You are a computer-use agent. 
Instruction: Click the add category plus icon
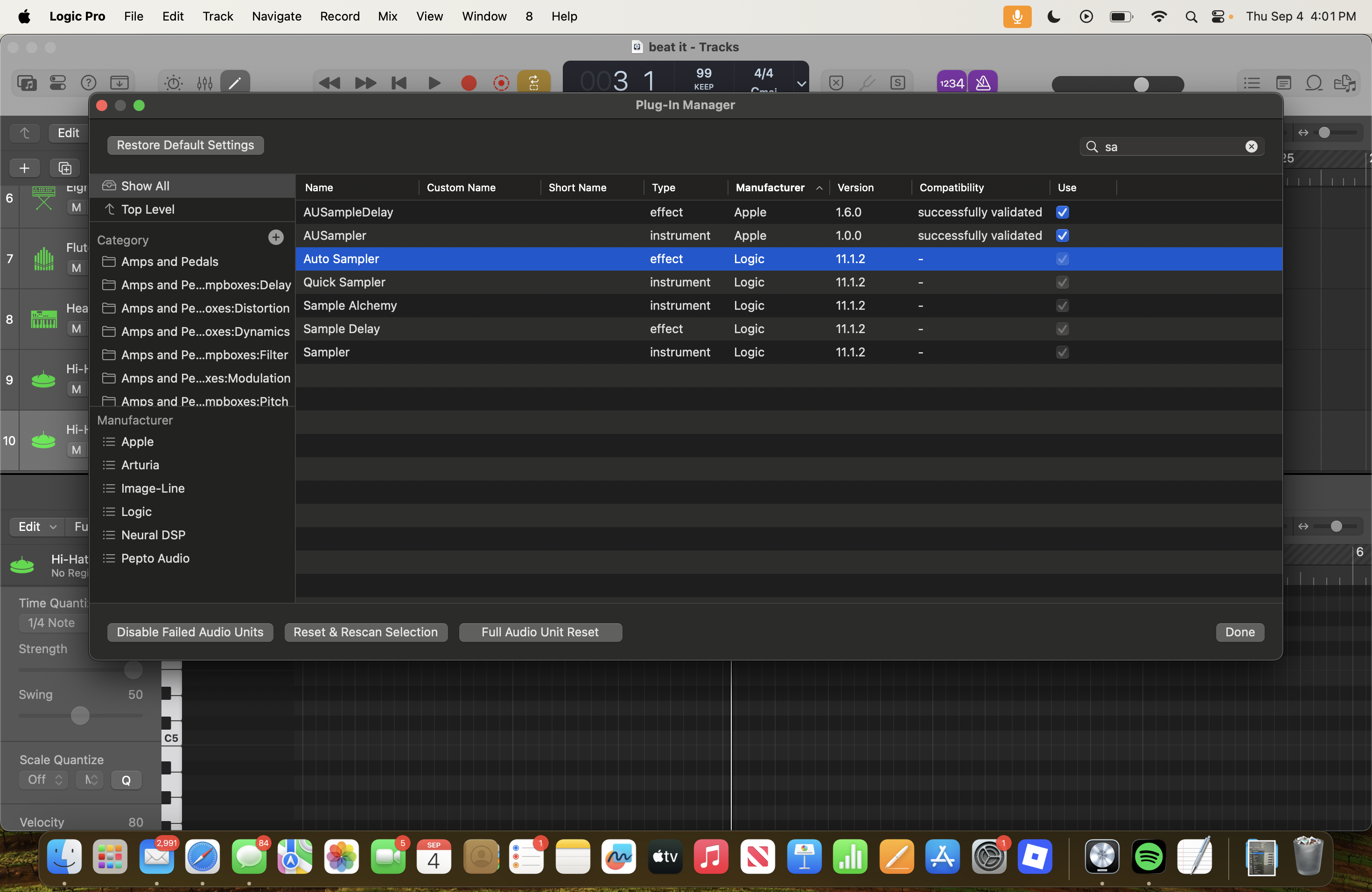(x=276, y=237)
